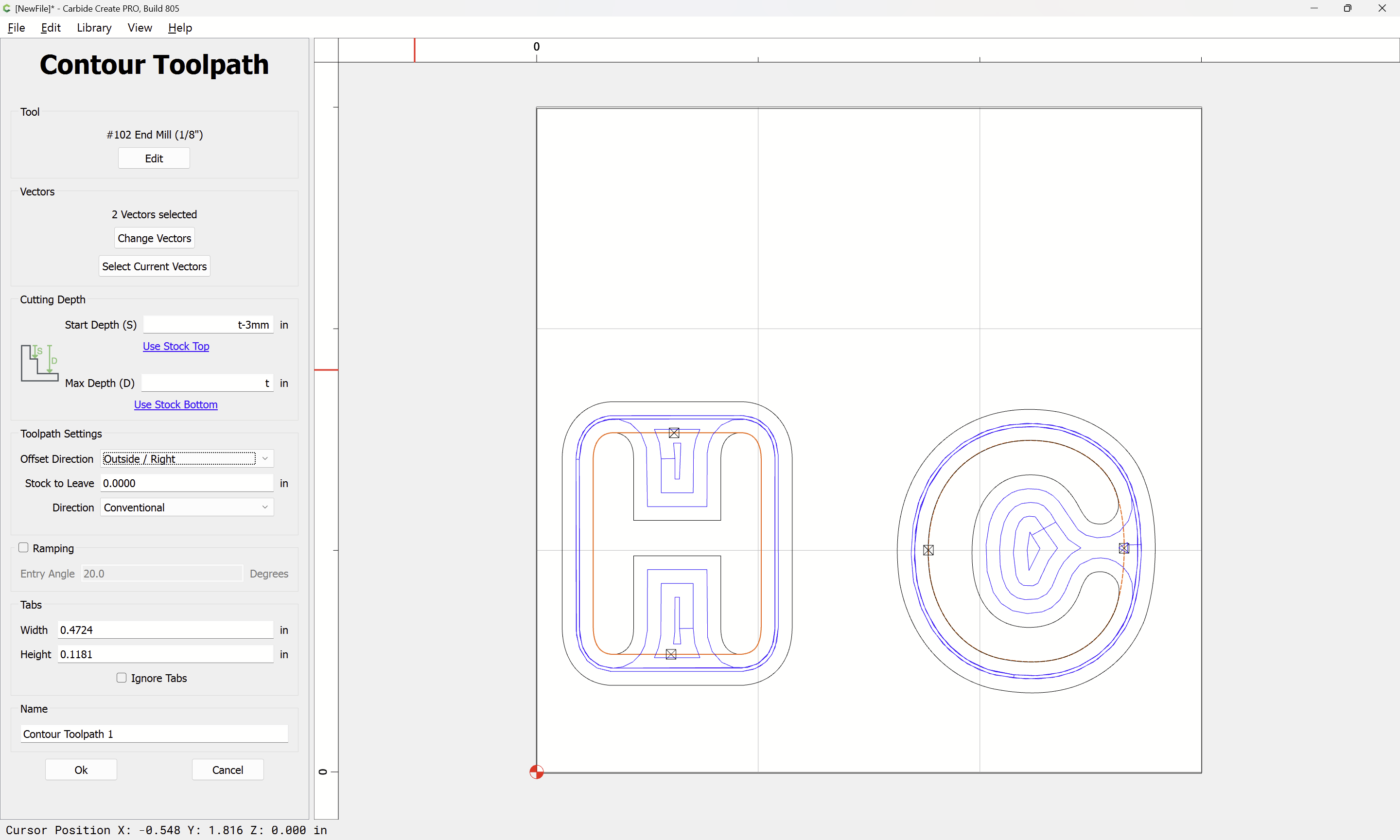Click the '2 Vectors selected' text
Image resolution: width=1400 pixels, height=840 pixels.
(154, 214)
